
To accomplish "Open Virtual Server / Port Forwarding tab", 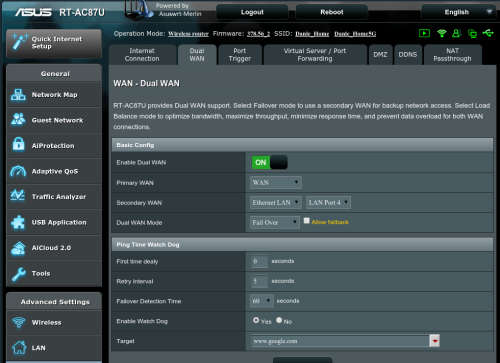I will [315, 55].
